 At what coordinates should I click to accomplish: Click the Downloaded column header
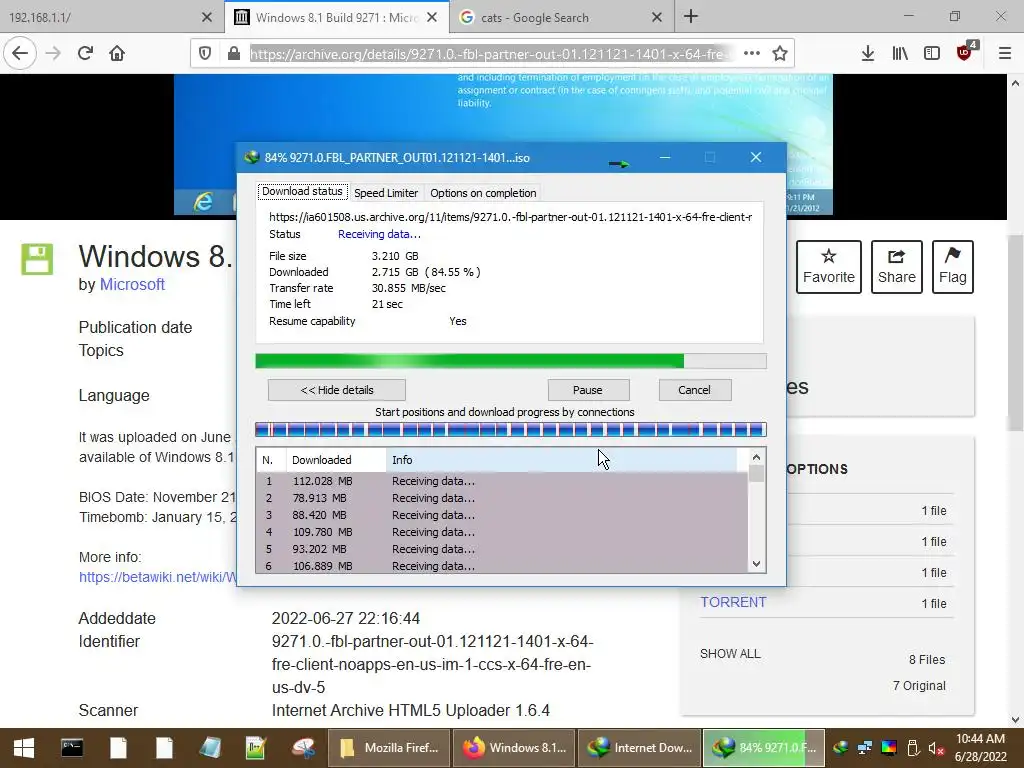[336, 460]
